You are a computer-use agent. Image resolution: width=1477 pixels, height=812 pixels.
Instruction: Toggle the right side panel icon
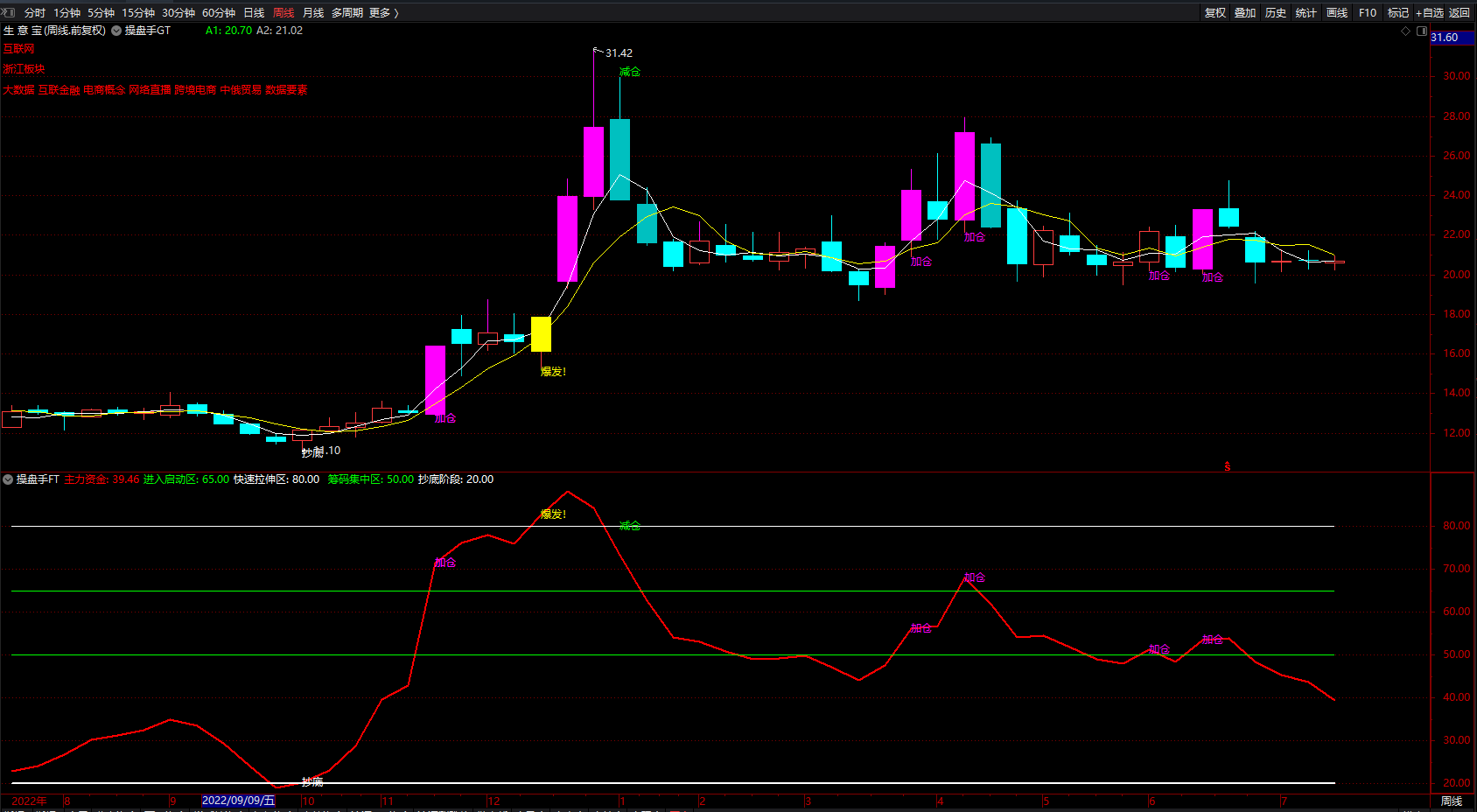tap(1422, 31)
